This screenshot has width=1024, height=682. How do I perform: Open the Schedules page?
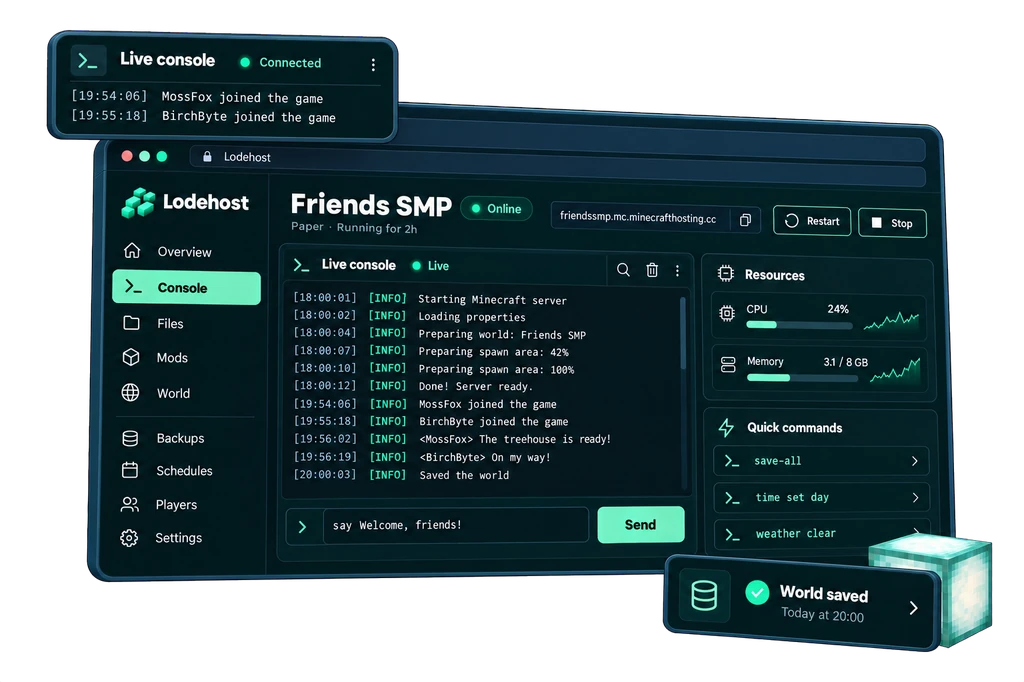tap(186, 471)
